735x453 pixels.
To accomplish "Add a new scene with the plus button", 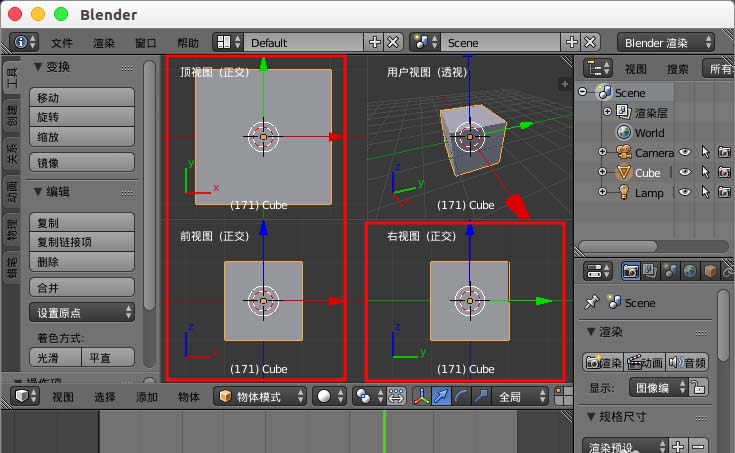I will (571, 42).
